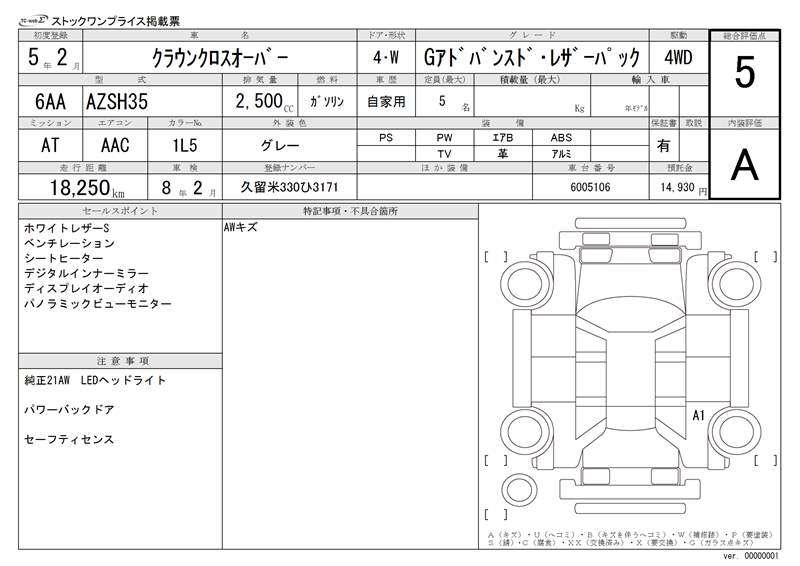Click the sales point ディスプレイオーディオ
Screen dimensions: 800x566
[86, 288]
